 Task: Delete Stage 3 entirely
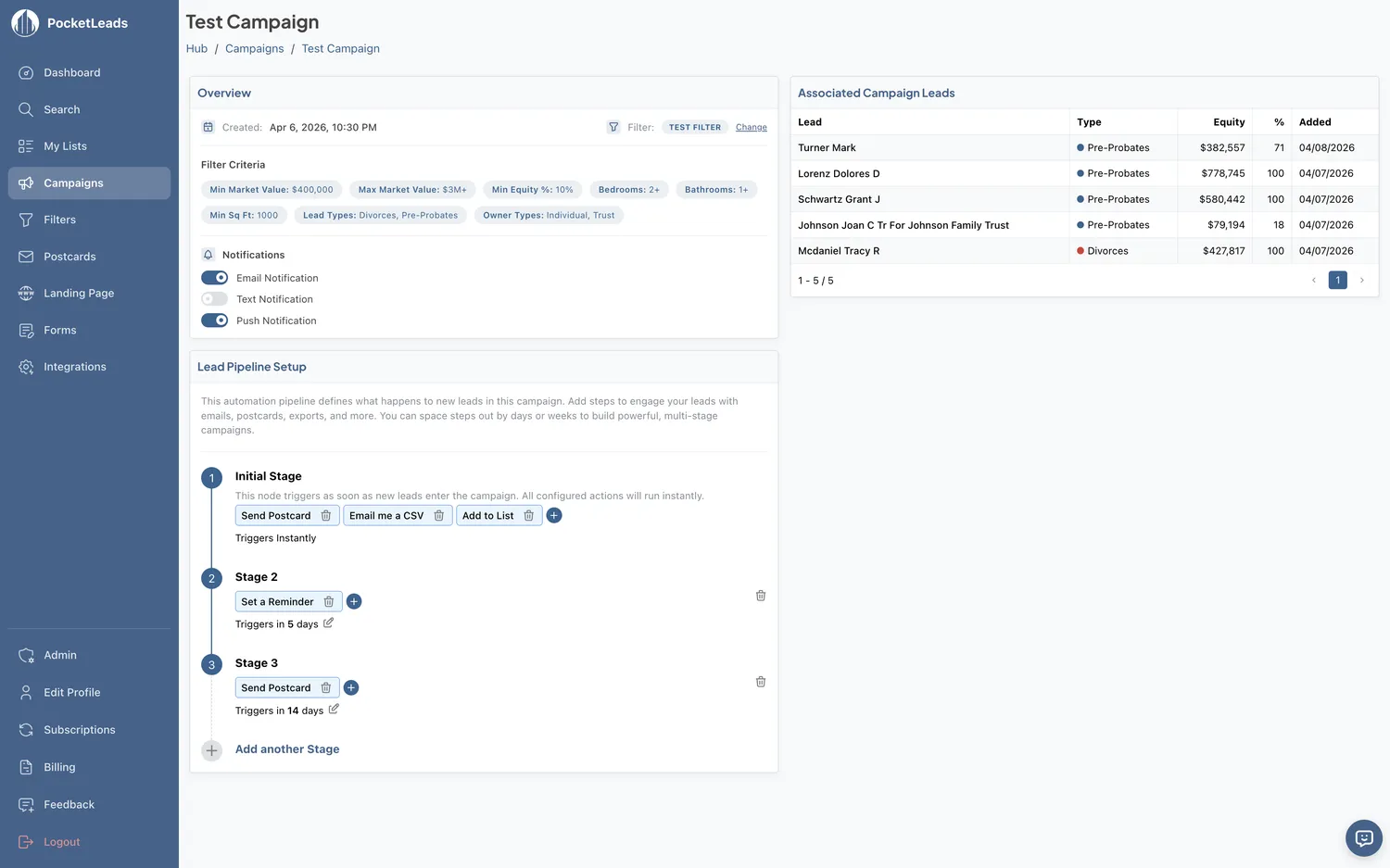pos(761,682)
